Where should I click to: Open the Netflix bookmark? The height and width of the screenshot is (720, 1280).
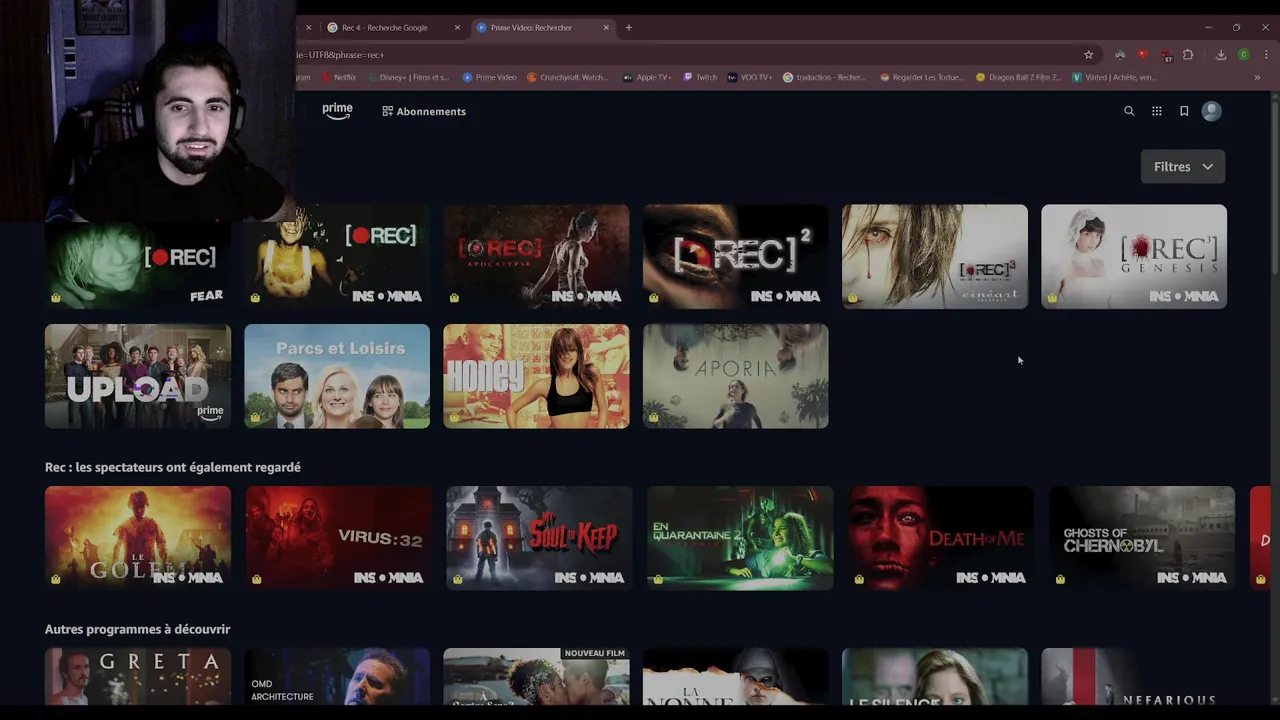pos(339,77)
